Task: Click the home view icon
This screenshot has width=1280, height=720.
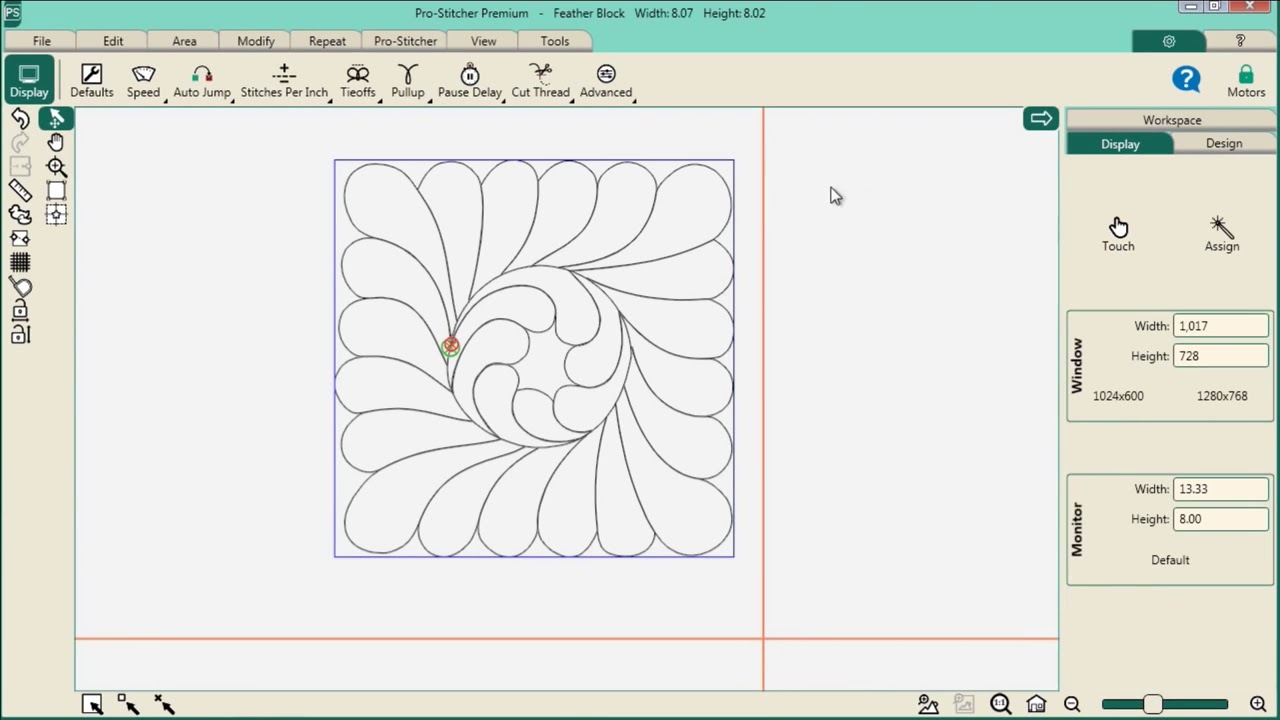Action: (x=1036, y=704)
